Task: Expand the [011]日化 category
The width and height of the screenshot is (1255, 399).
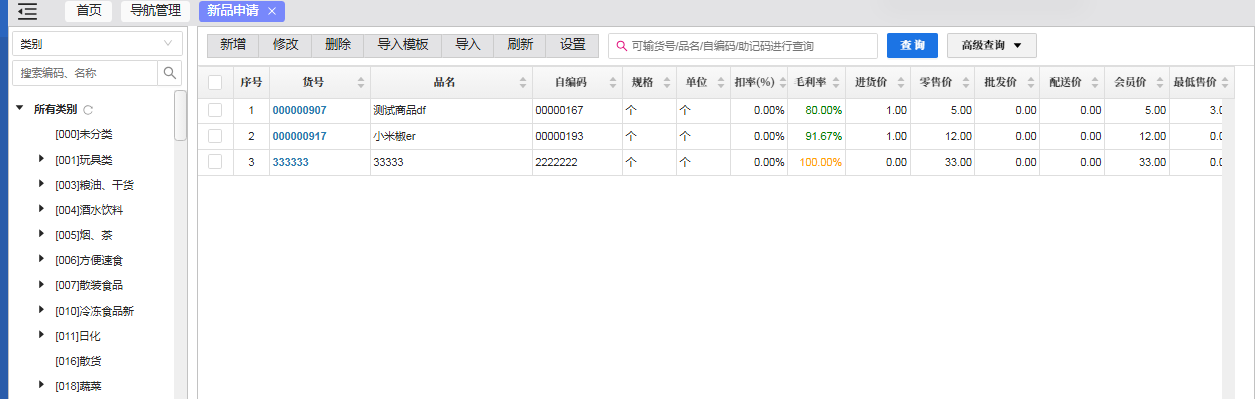Action: pyautogui.click(x=41, y=335)
